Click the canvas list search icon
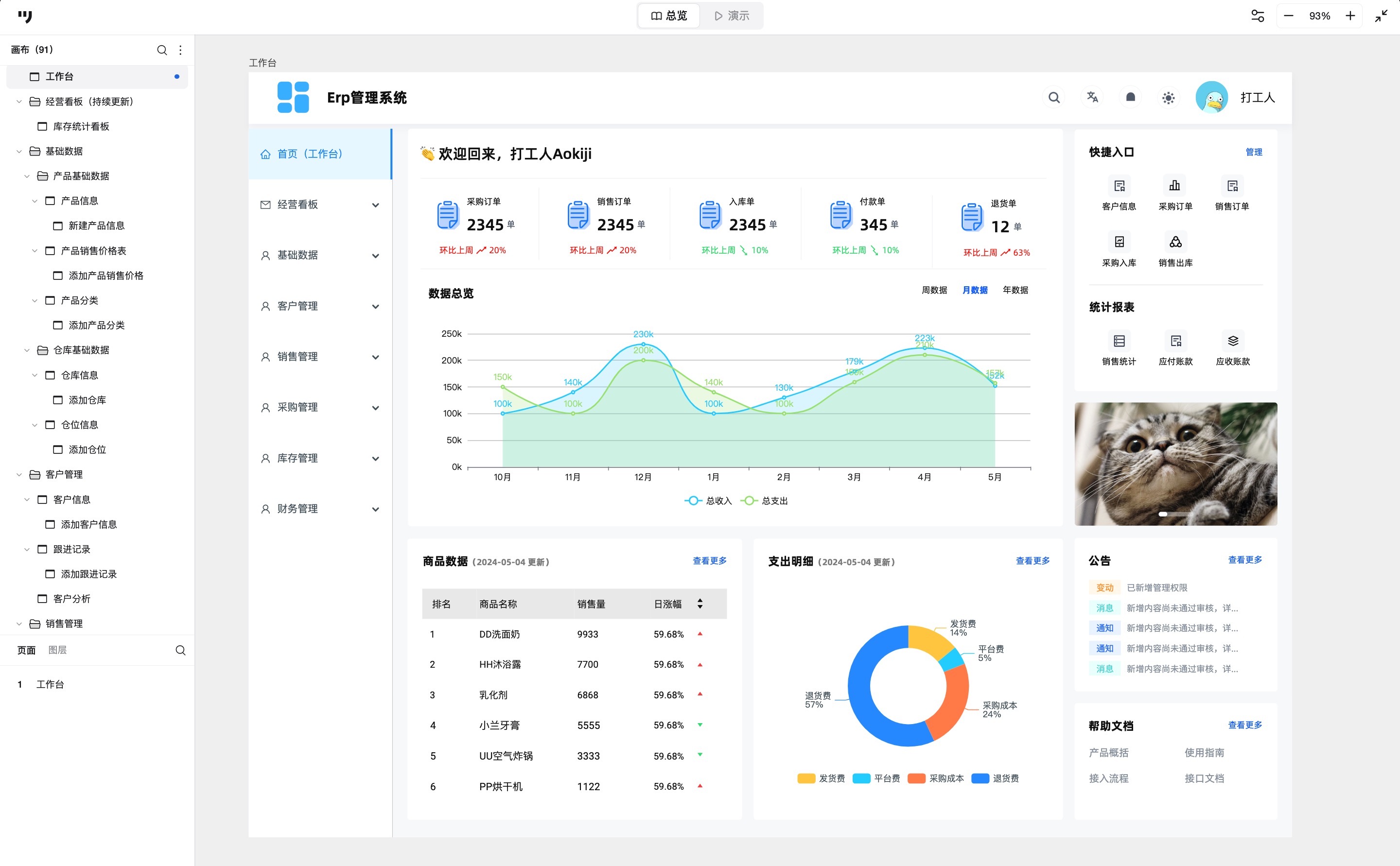1400x866 pixels. (x=162, y=51)
